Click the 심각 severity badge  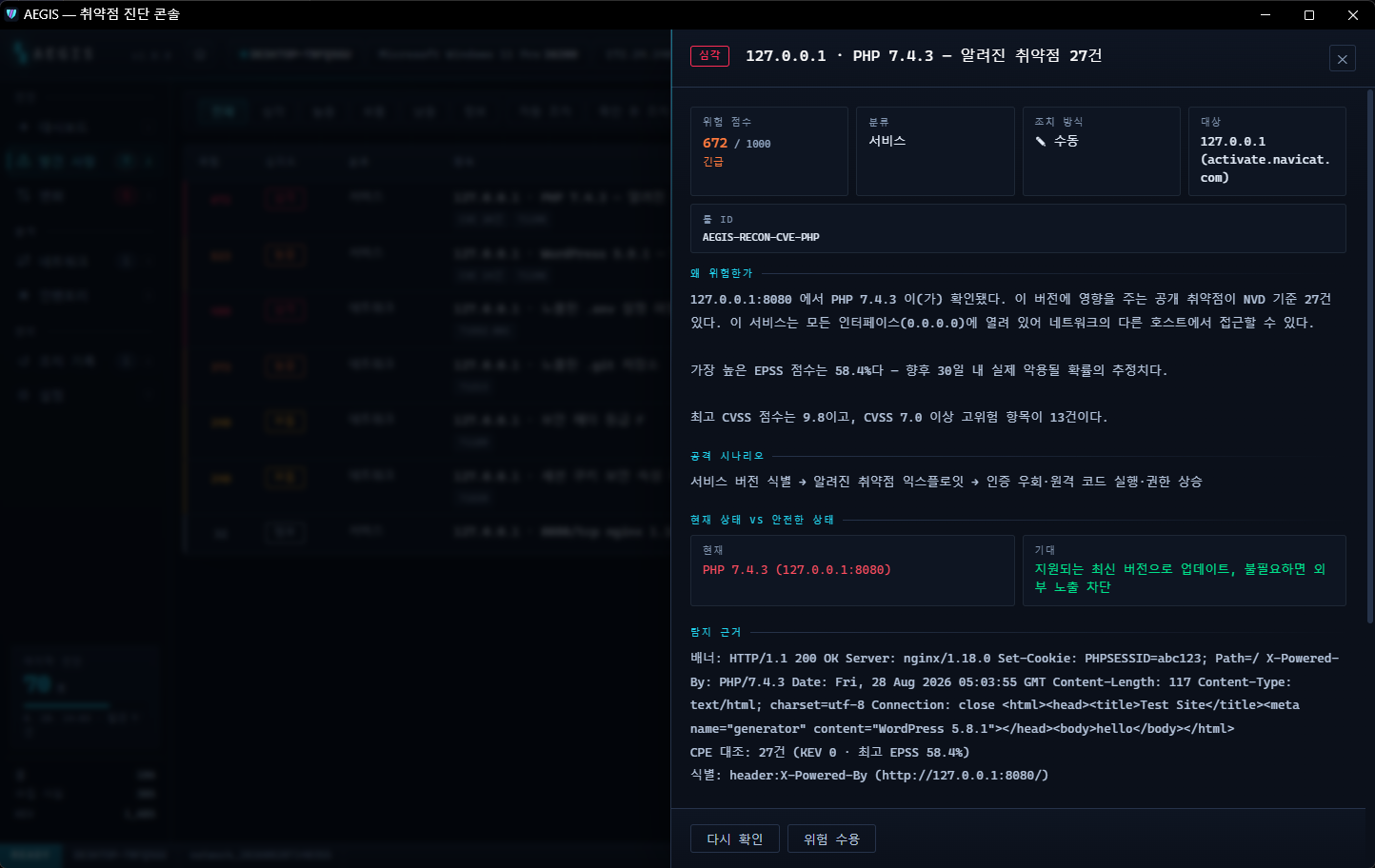click(709, 55)
